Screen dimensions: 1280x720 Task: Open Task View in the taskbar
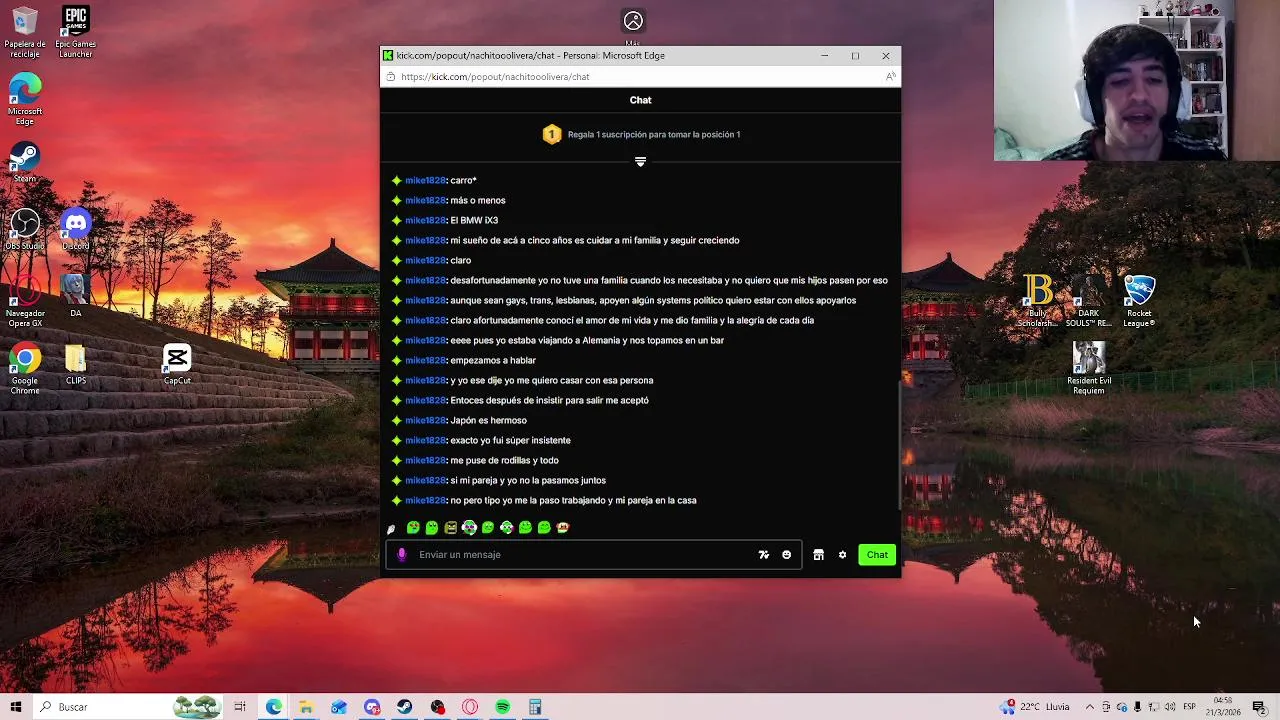point(240,707)
